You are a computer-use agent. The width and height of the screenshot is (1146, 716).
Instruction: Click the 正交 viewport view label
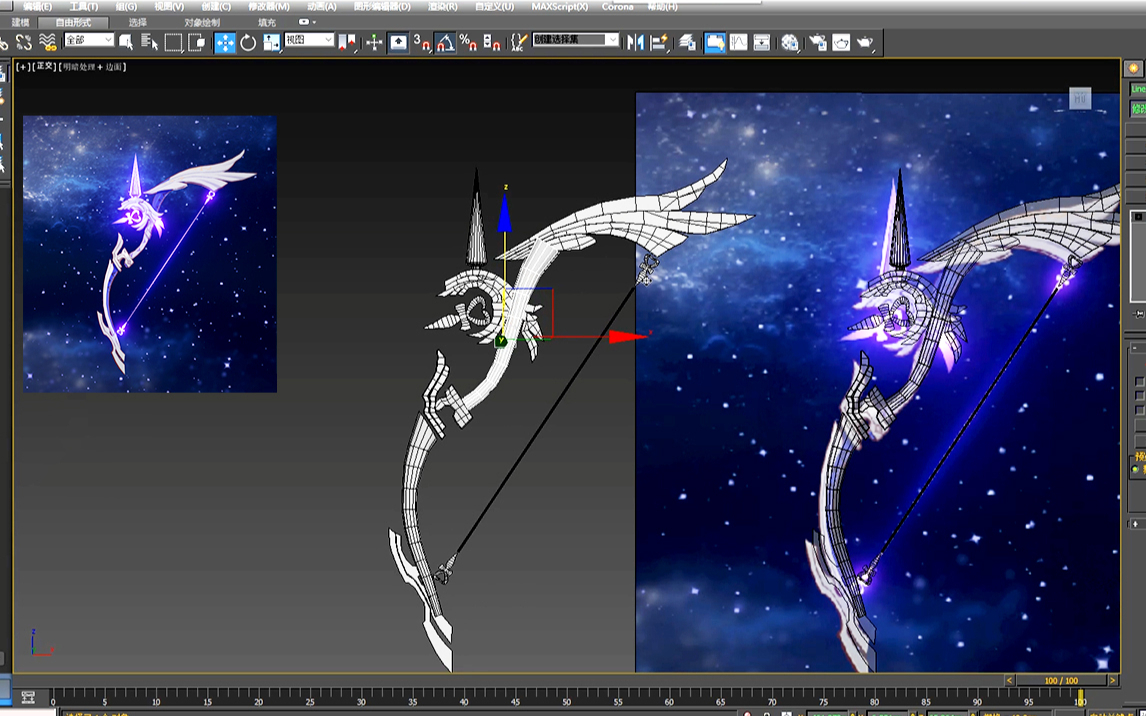pyautogui.click(x=45, y=66)
